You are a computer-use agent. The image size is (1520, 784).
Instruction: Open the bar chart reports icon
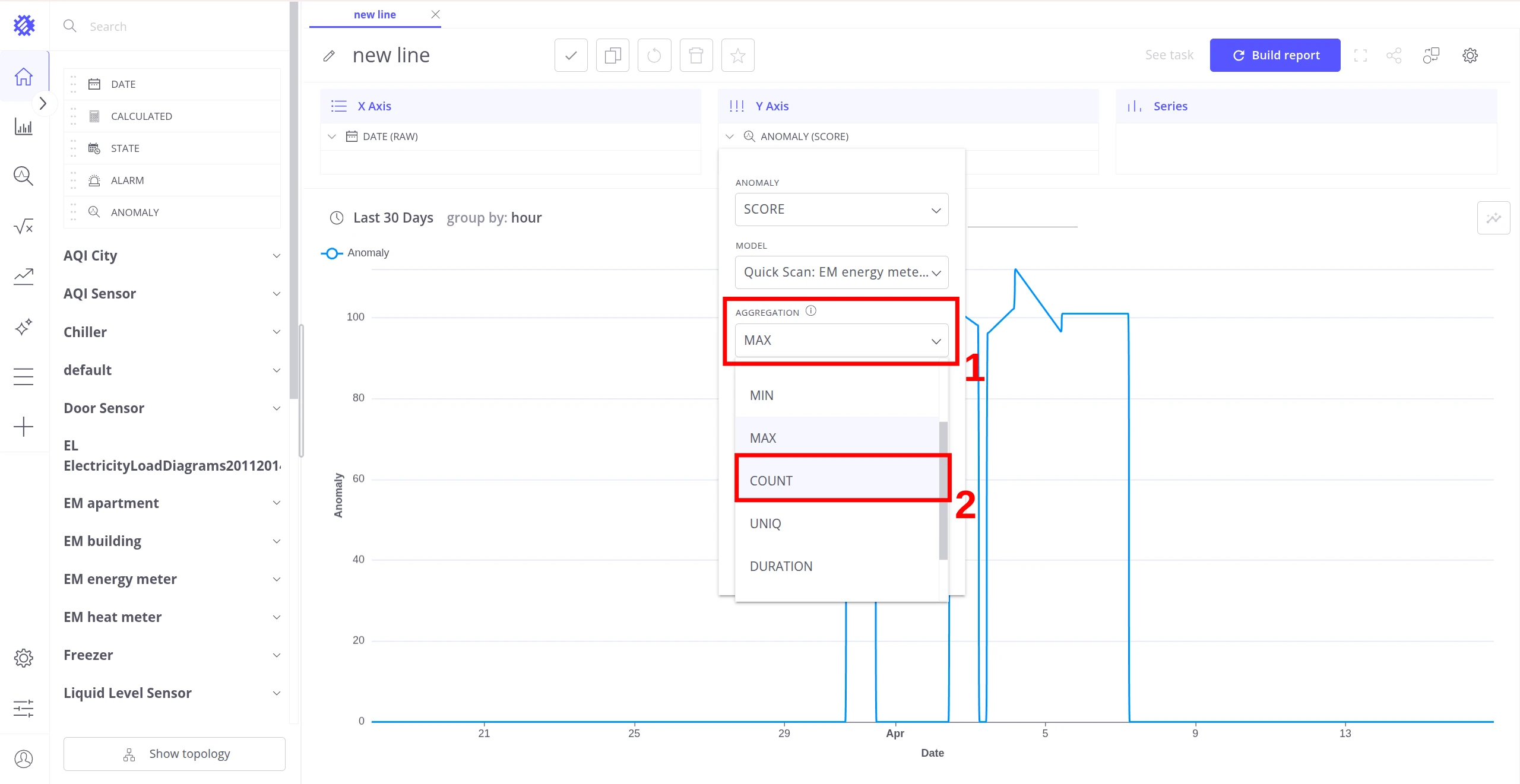pos(24,126)
